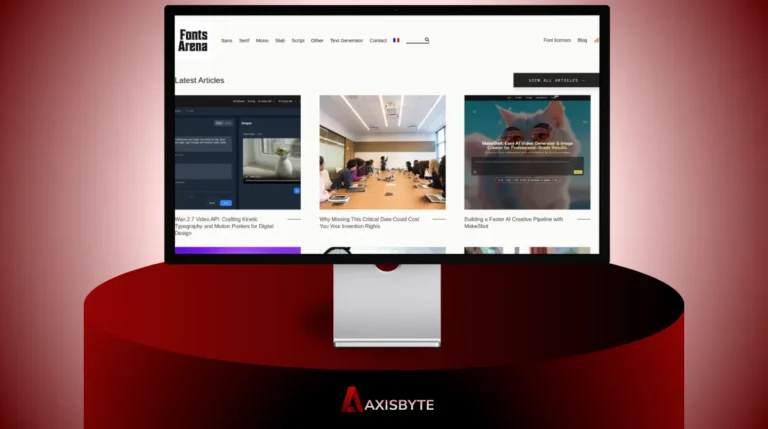Click the Axisbyte logo at the bottom

point(387,400)
